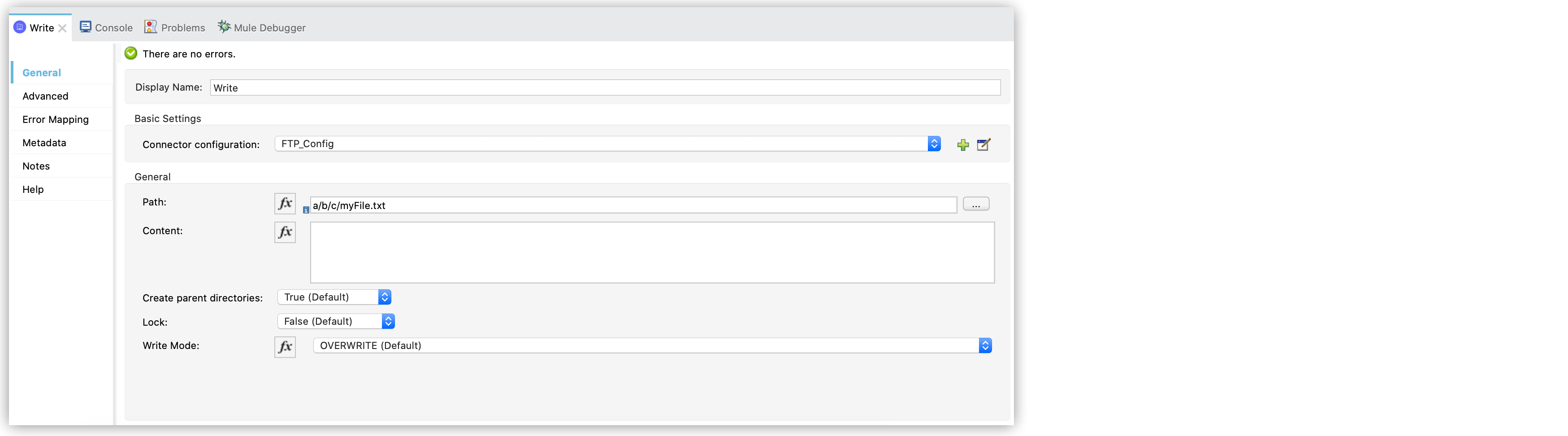The width and height of the screenshot is (1568, 436).
Task: Click the Problems tab icon
Action: click(x=150, y=27)
